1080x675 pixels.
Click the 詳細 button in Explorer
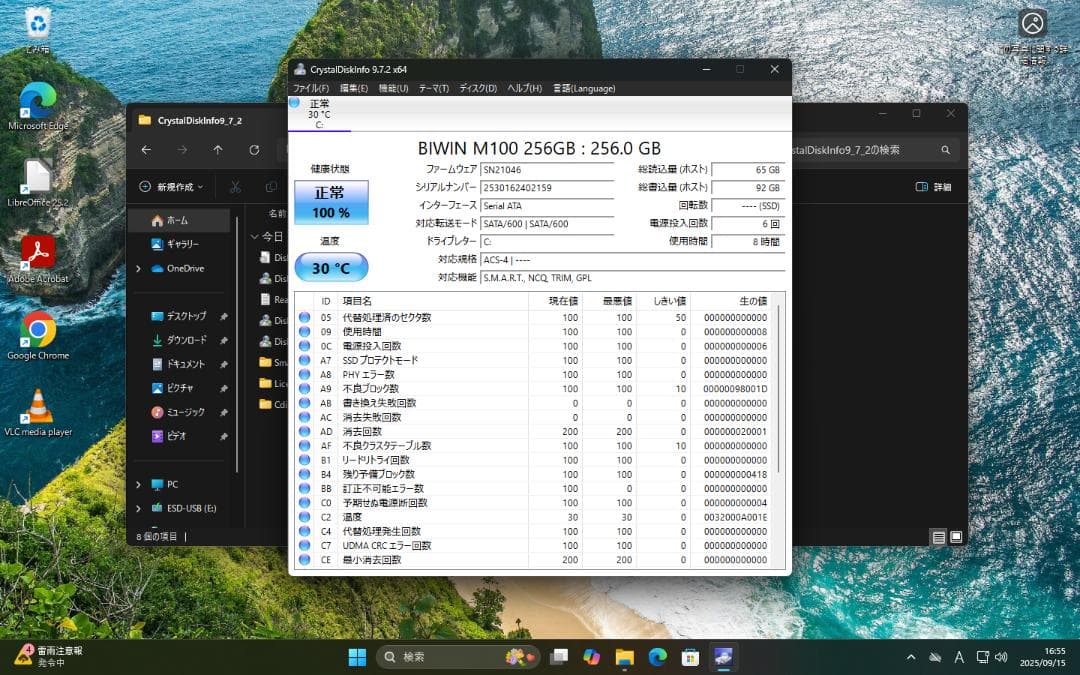(x=932, y=186)
